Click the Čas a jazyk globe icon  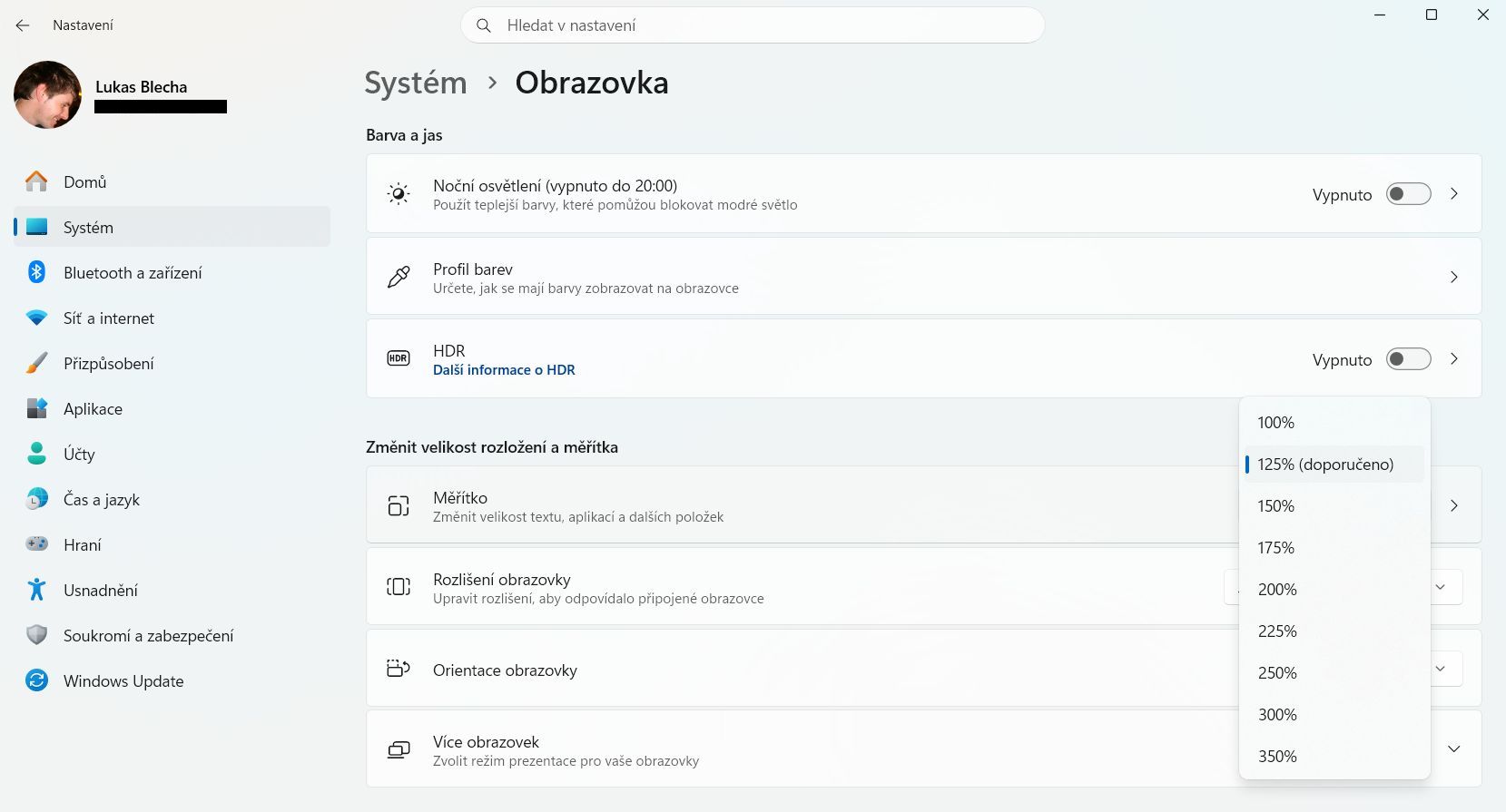pyautogui.click(x=36, y=499)
